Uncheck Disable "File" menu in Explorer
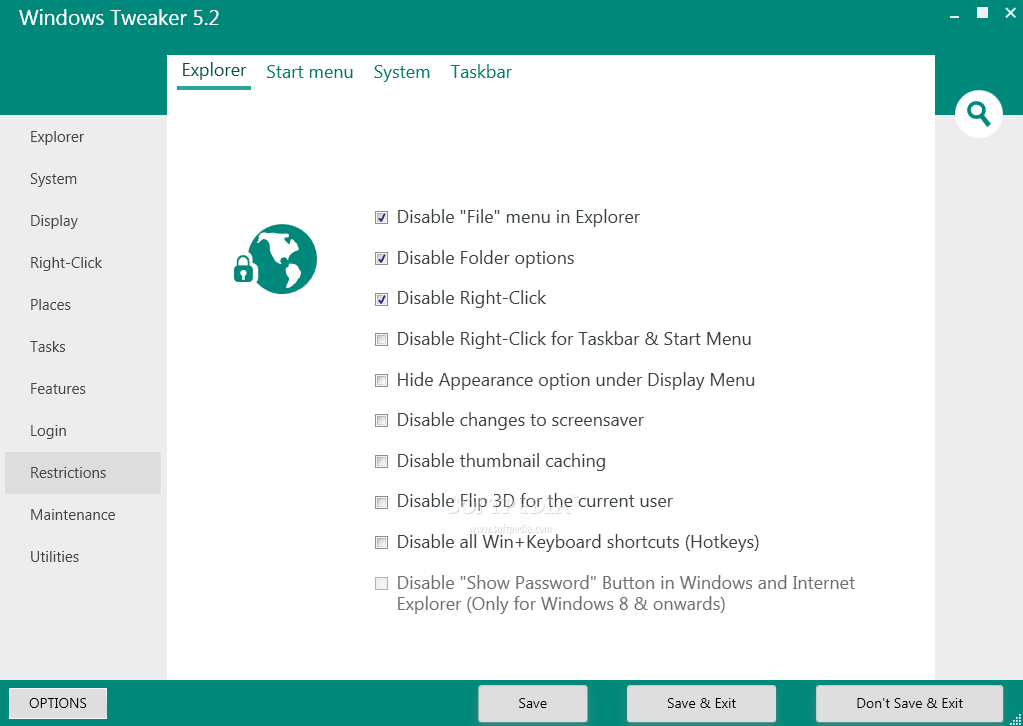This screenshot has width=1023, height=726. pyautogui.click(x=381, y=217)
